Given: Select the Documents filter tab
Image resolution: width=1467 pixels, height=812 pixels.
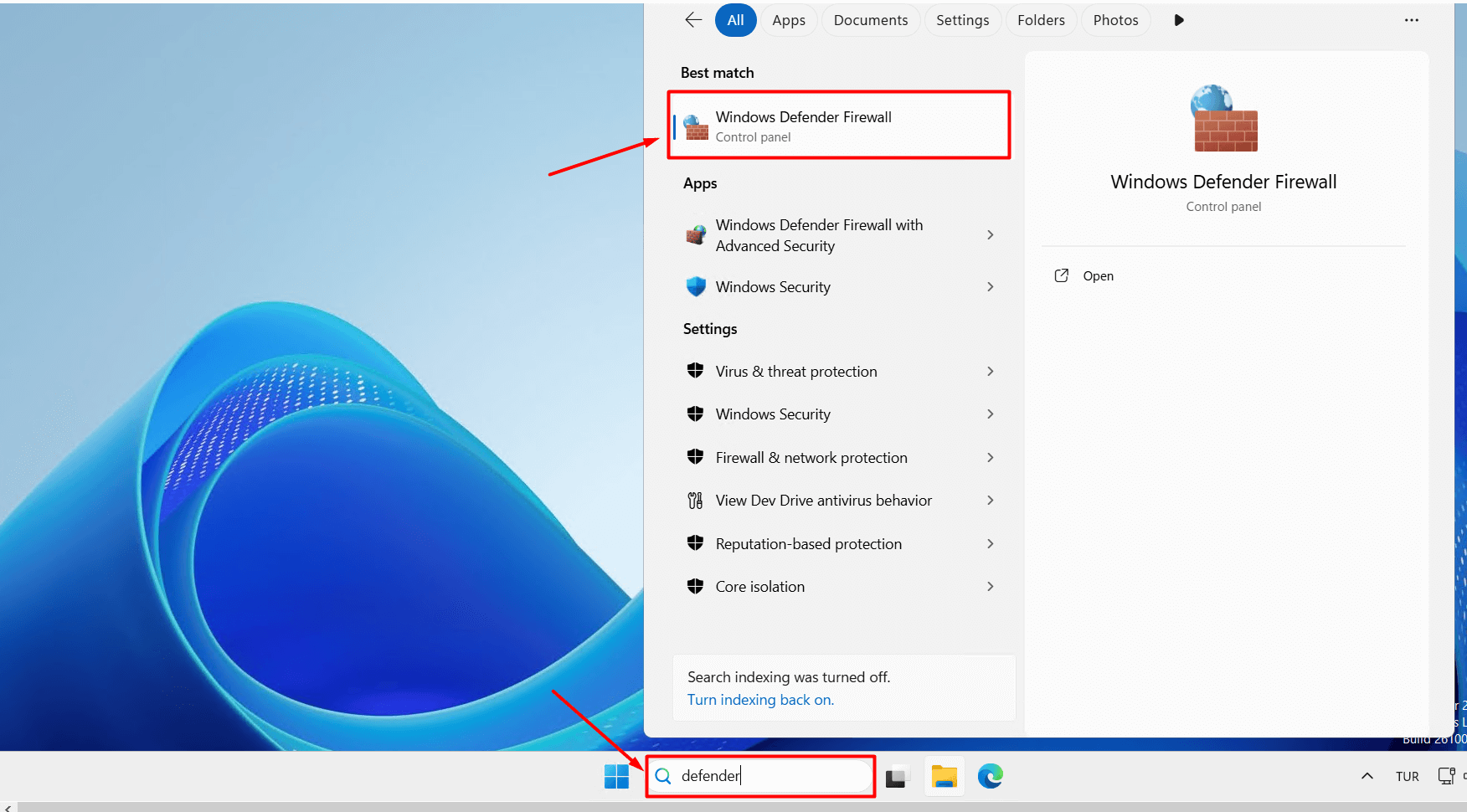Looking at the screenshot, I should tap(870, 20).
